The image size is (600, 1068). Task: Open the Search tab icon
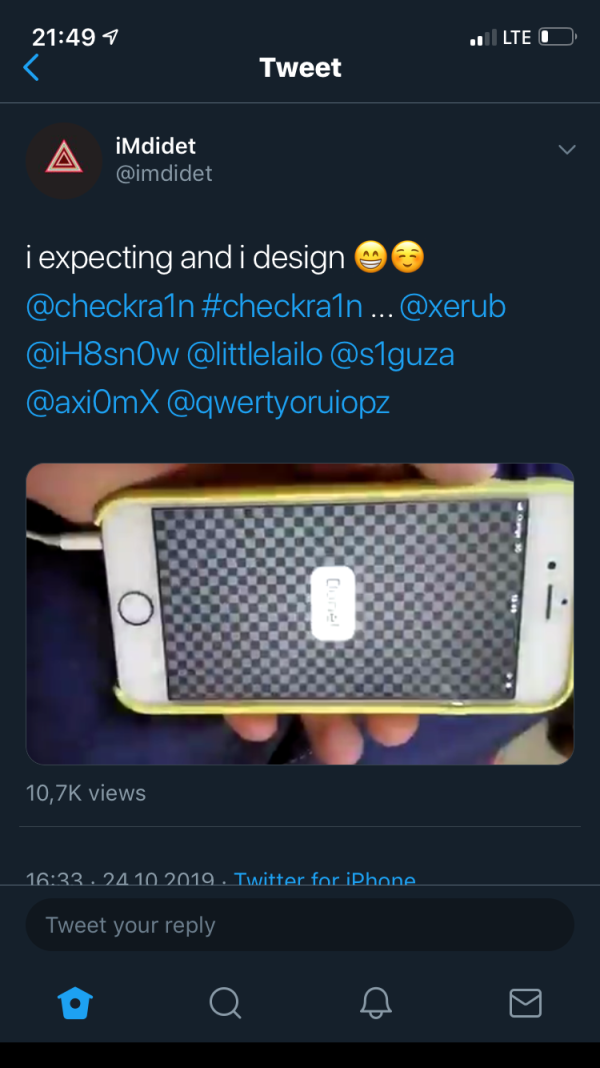pyautogui.click(x=225, y=1003)
